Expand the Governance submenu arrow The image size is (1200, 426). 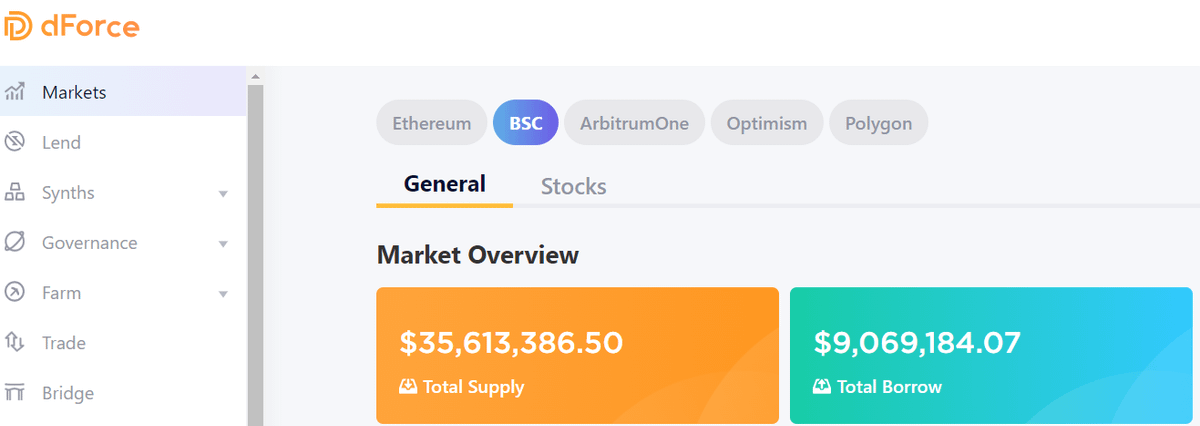[x=223, y=244]
